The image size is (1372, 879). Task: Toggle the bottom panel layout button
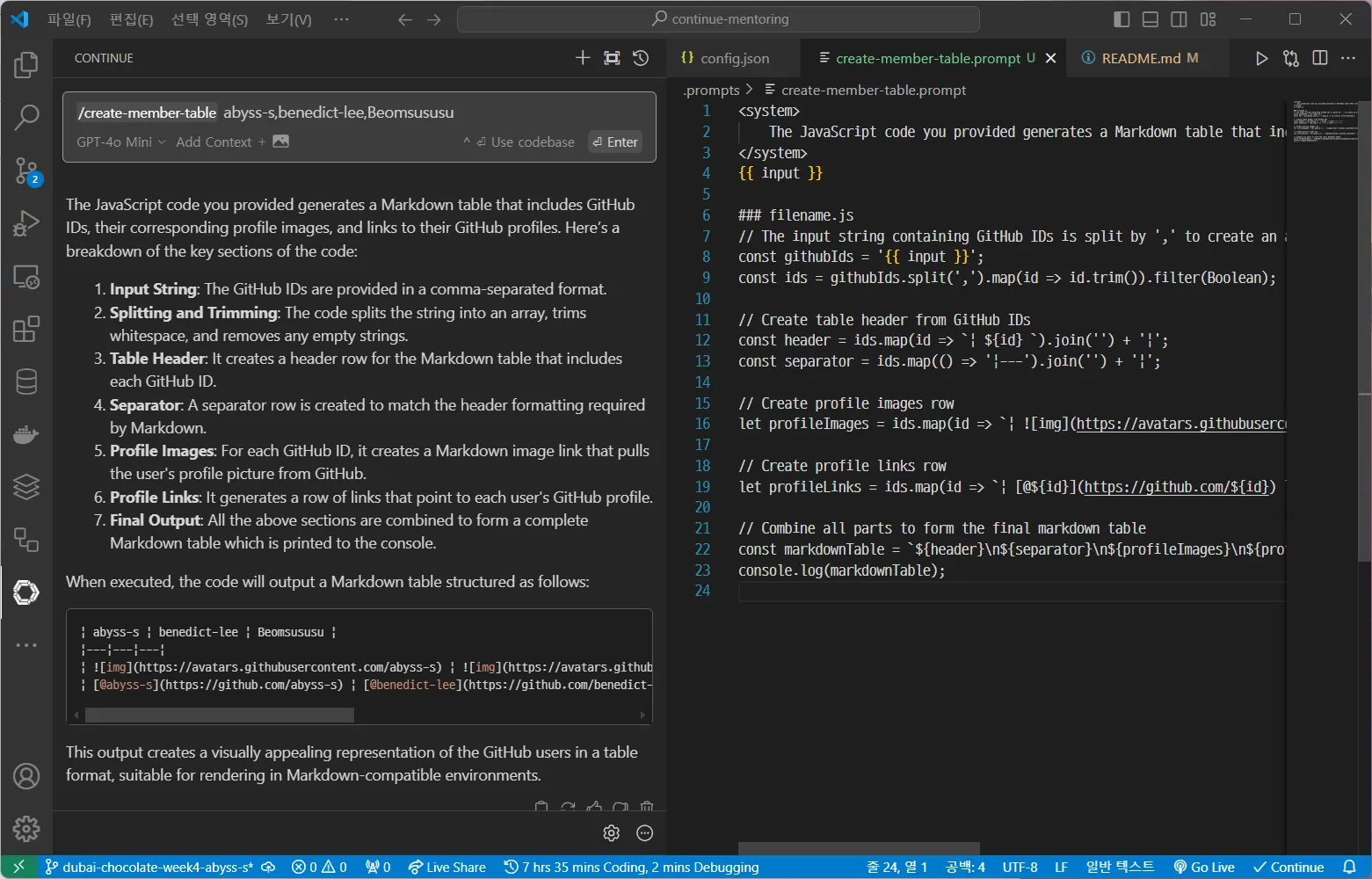point(1151,19)
